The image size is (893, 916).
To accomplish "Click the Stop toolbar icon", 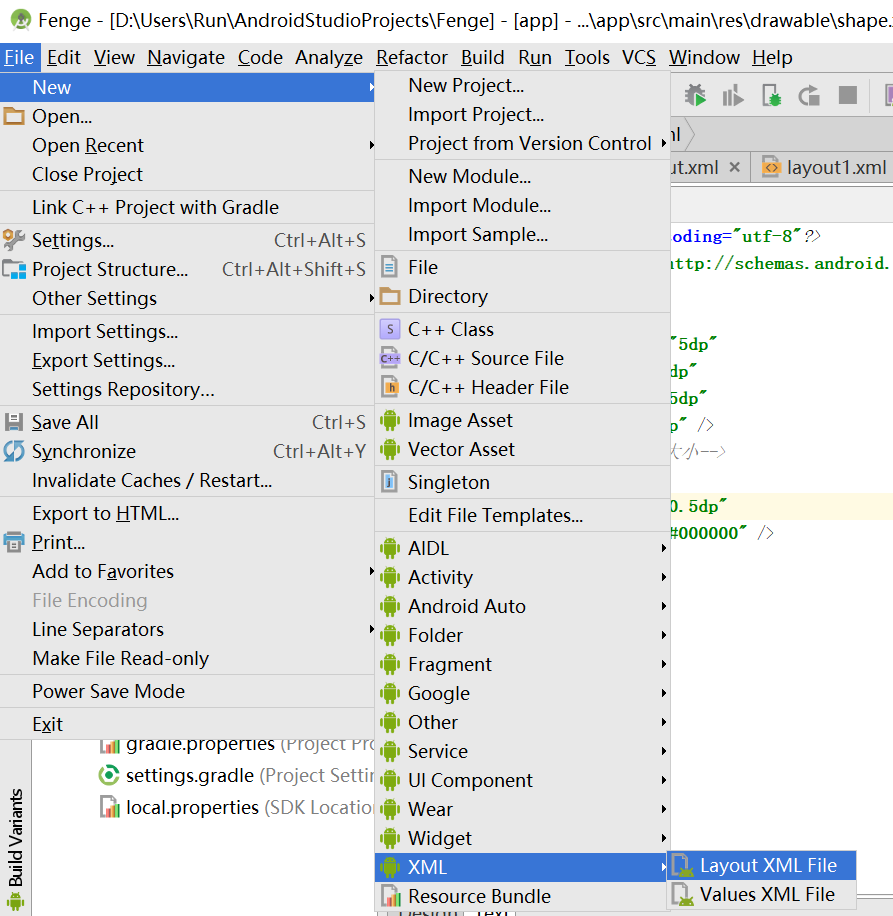I will [x=849, y=94].
